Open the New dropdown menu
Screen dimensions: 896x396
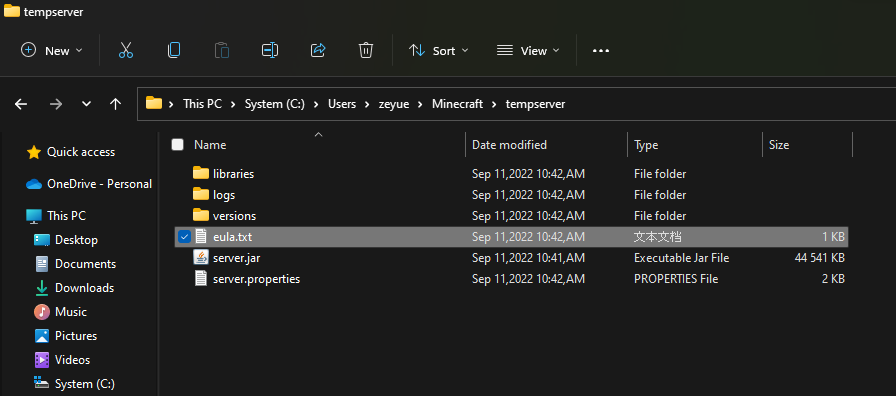[51, 50]
